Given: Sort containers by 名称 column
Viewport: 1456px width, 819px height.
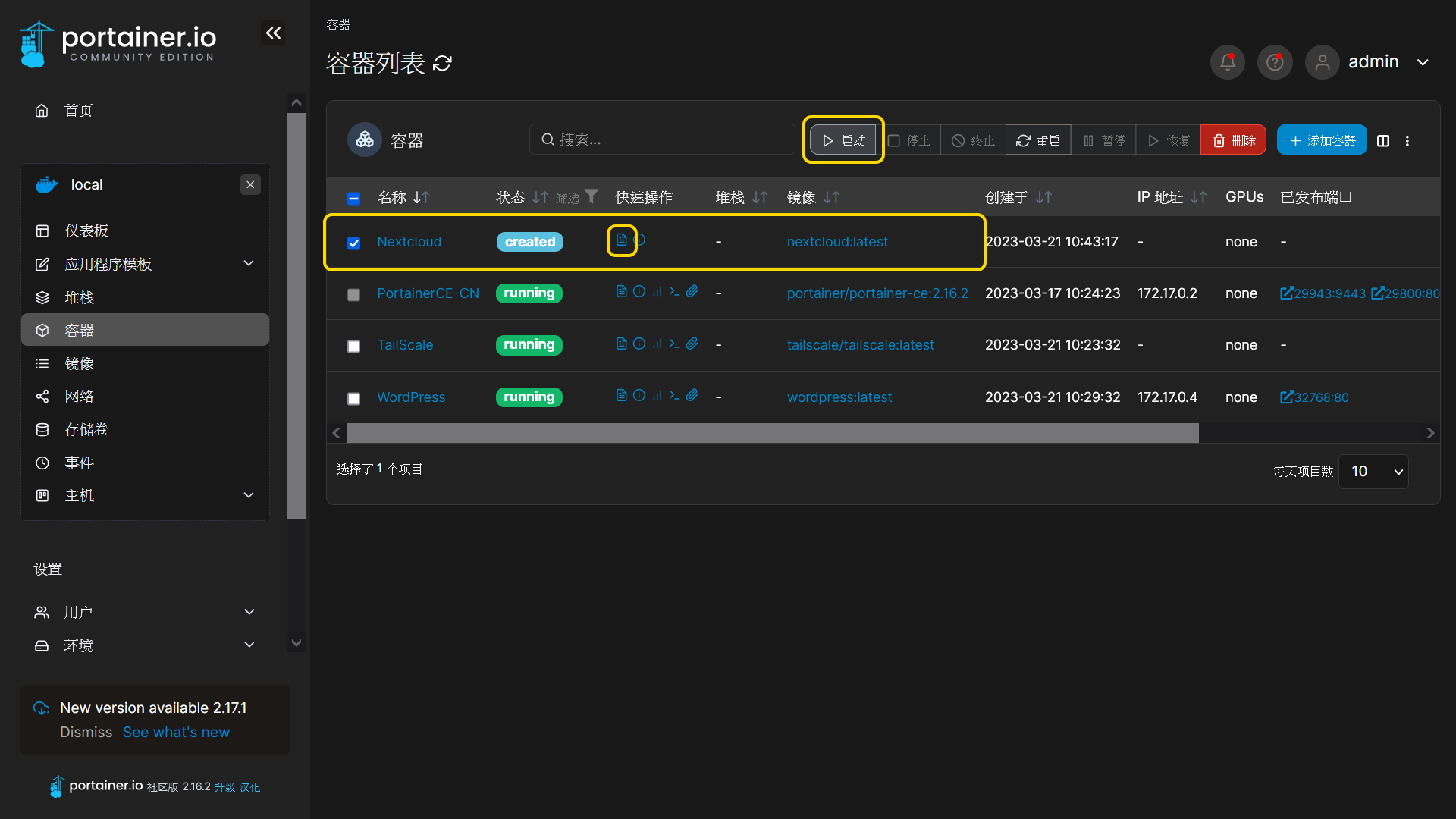Looking at the screenshot, I should 403,197.
